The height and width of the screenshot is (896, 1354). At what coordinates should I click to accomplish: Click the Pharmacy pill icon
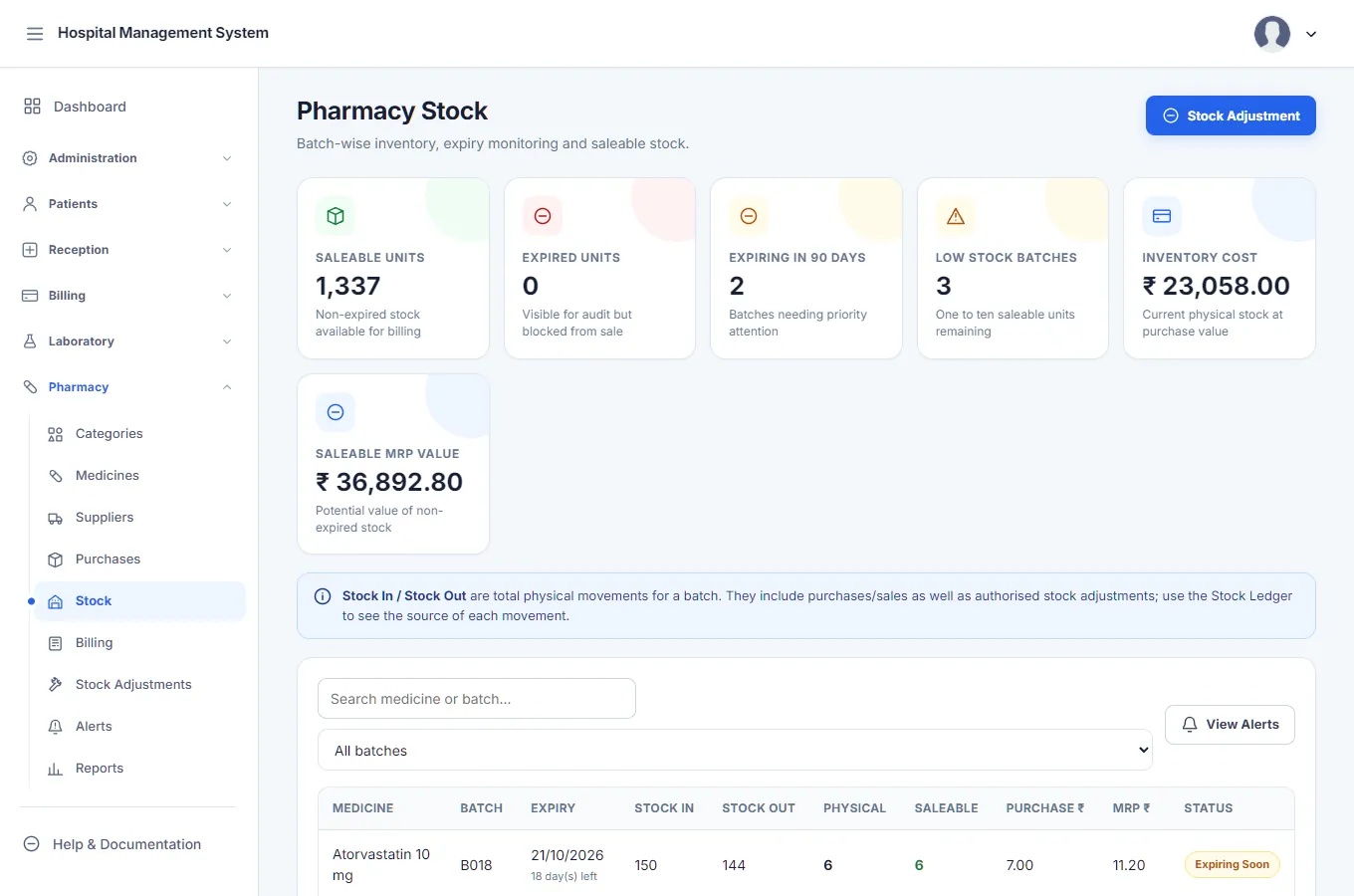[30, 387]
